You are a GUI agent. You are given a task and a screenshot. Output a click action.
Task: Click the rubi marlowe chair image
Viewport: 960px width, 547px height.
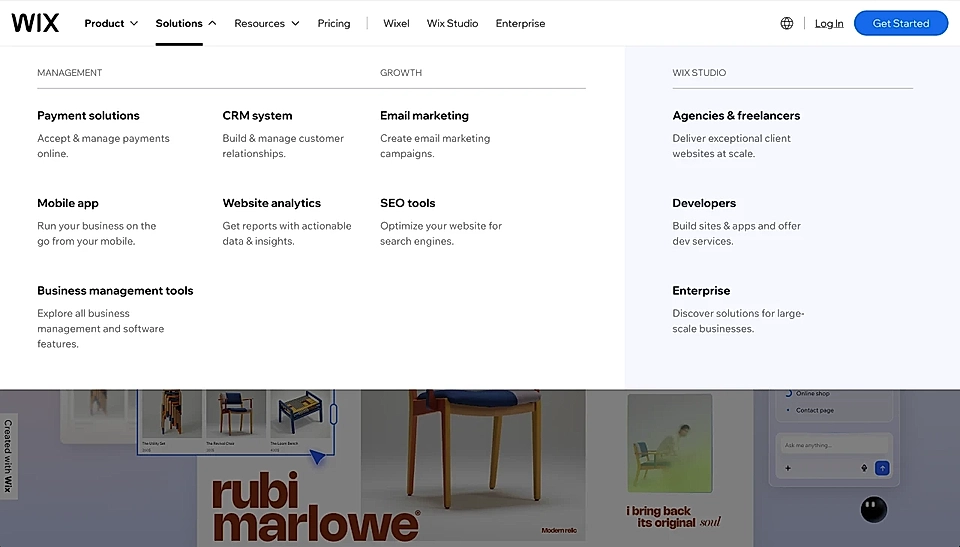473,466
